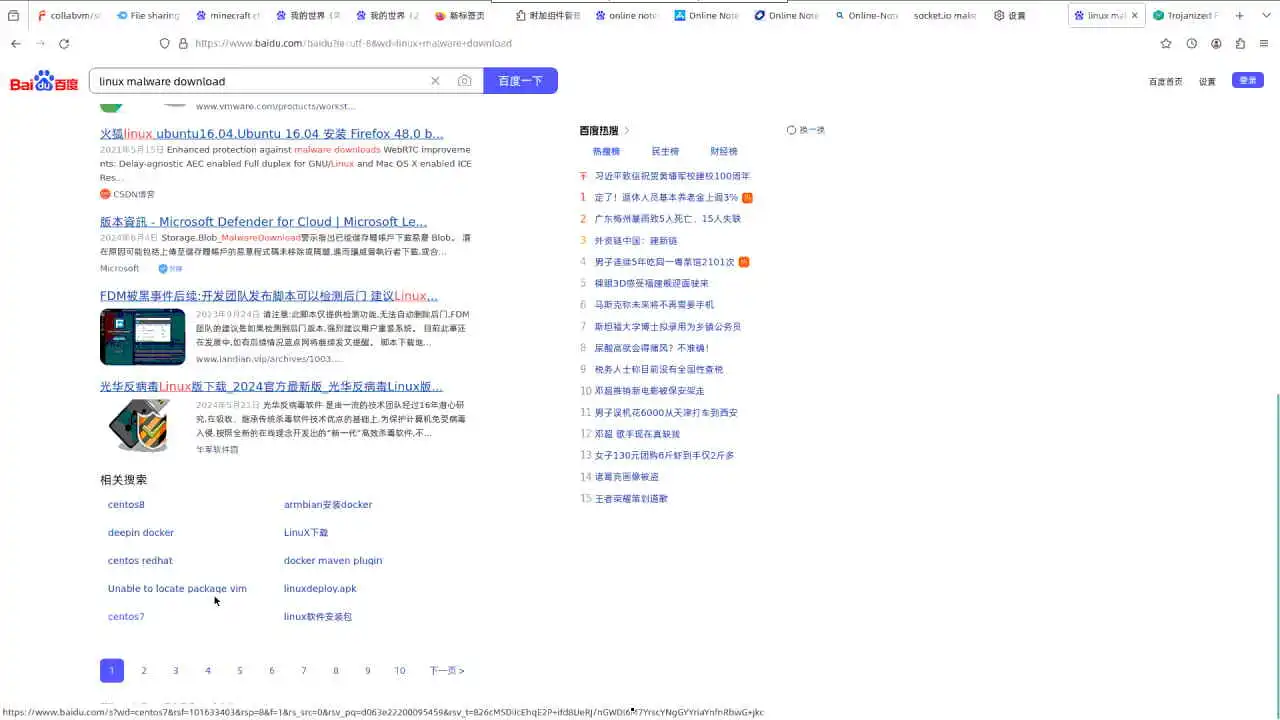Screen dimensions: 1280x720
Task: Clear the search box with the X icon
Action: coord(435,81)
